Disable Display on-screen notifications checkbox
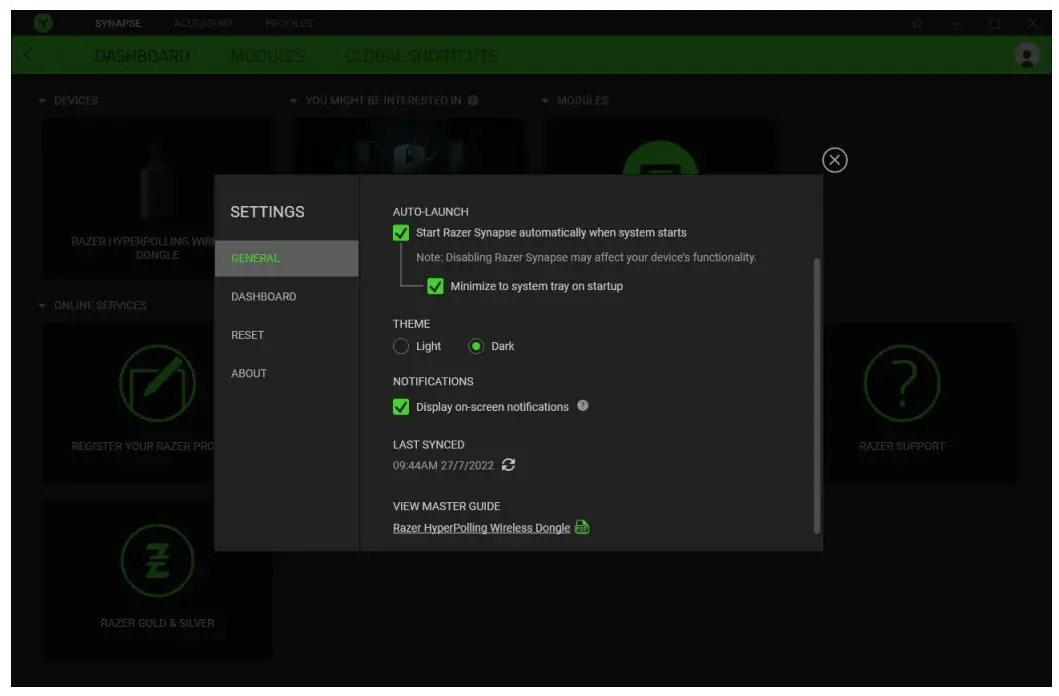This screenshot has width=1059, height=696. (x=401, y=407)
